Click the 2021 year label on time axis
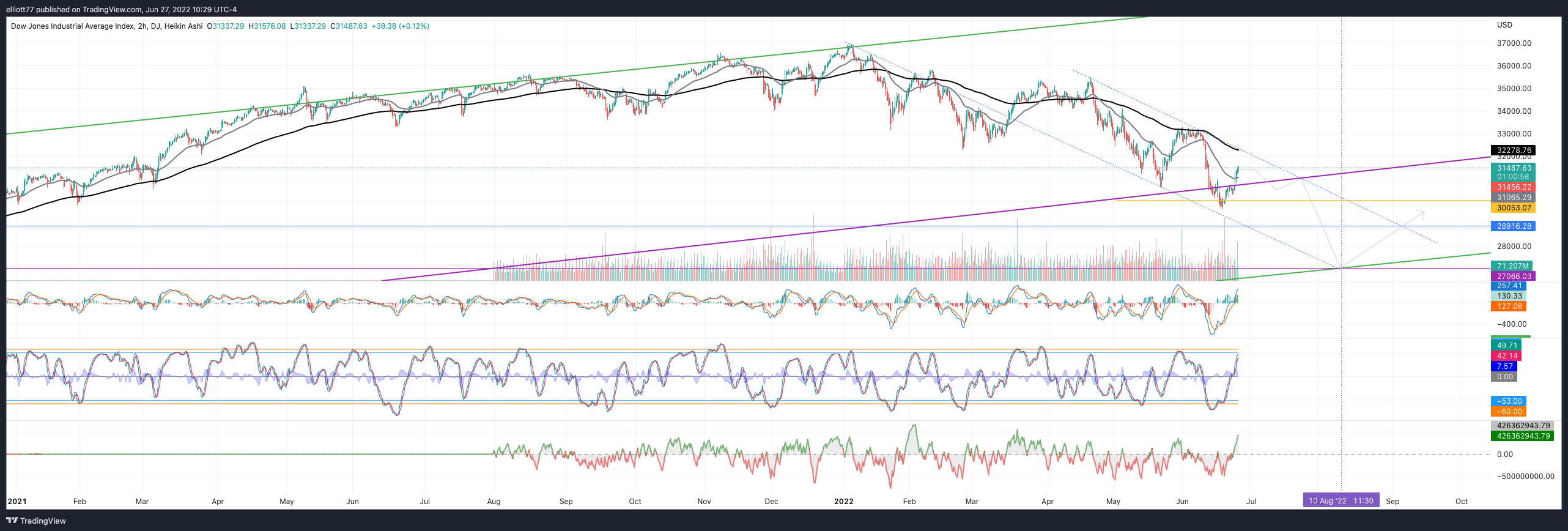Image resolution: width=1568 pixels, height=531 pixels. (17, 502)
